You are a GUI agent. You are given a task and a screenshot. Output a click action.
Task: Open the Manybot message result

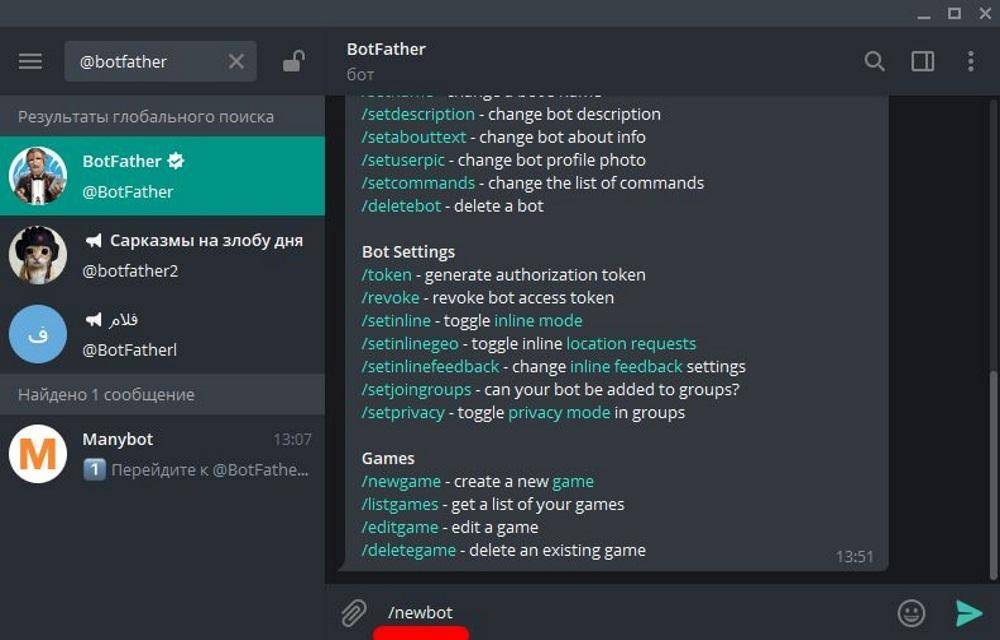[162, 454]
